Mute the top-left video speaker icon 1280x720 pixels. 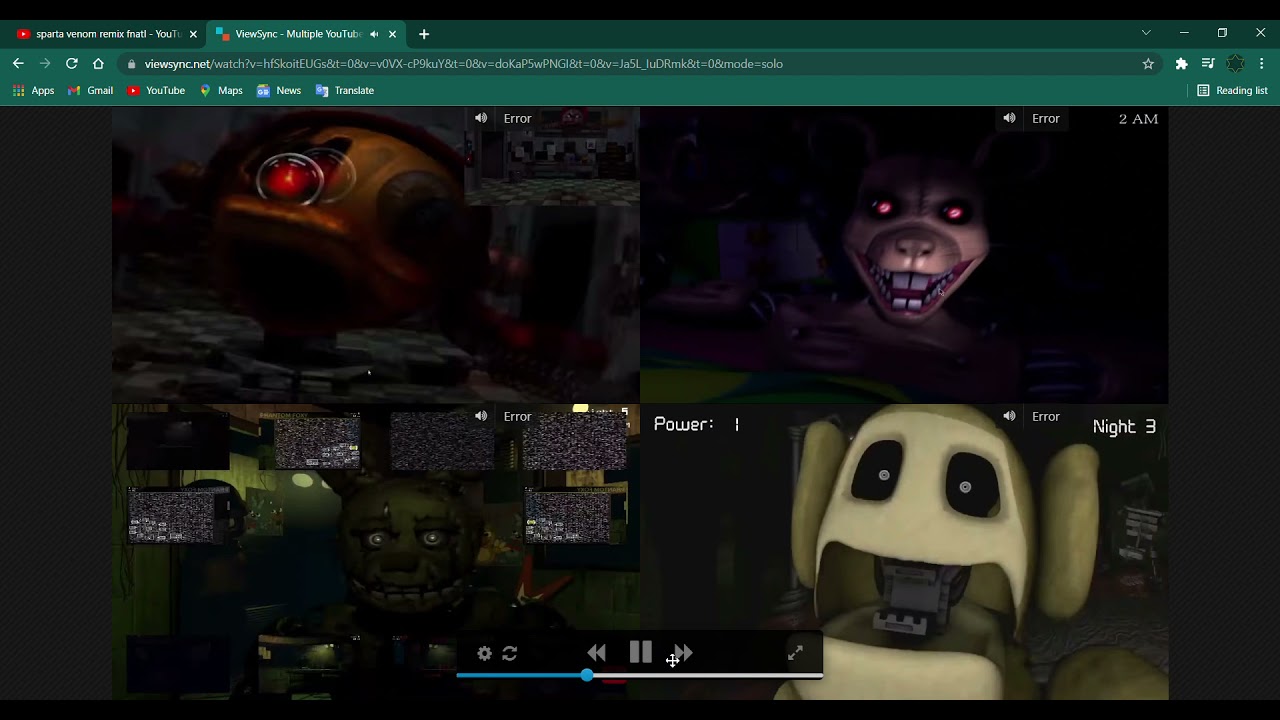[481, 118]
